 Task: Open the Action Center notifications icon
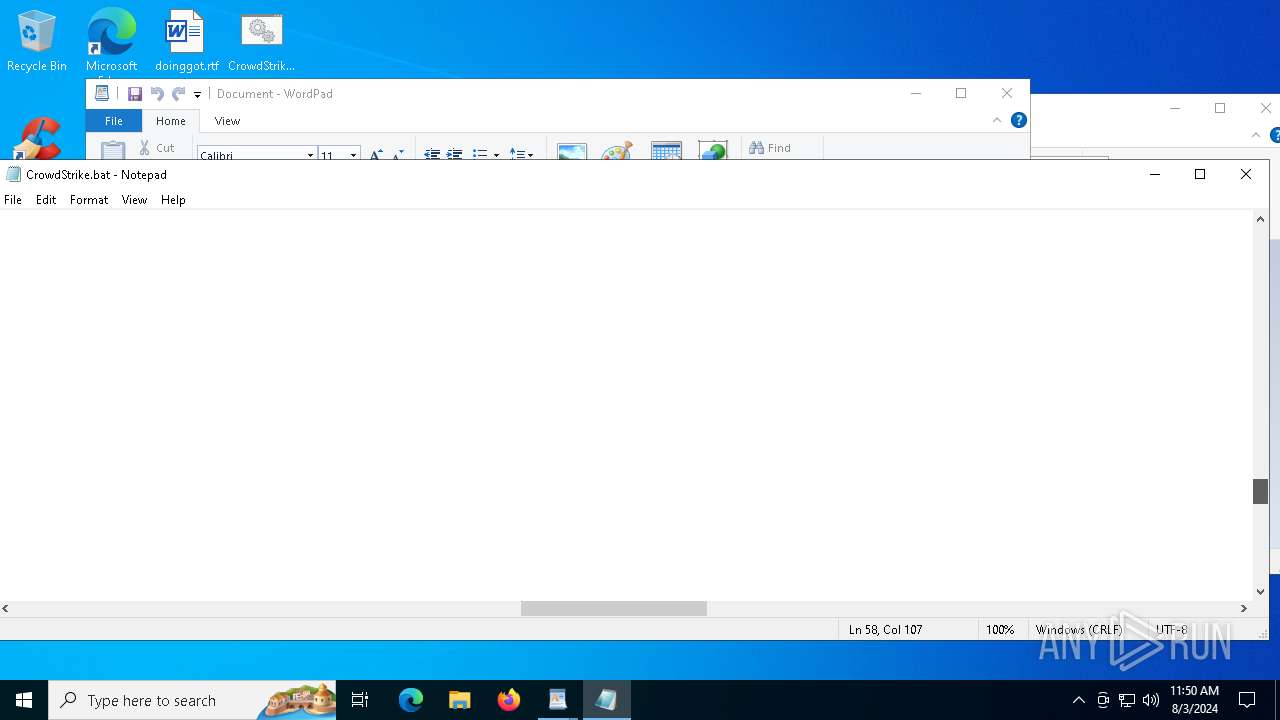(x=1247, y=700)
